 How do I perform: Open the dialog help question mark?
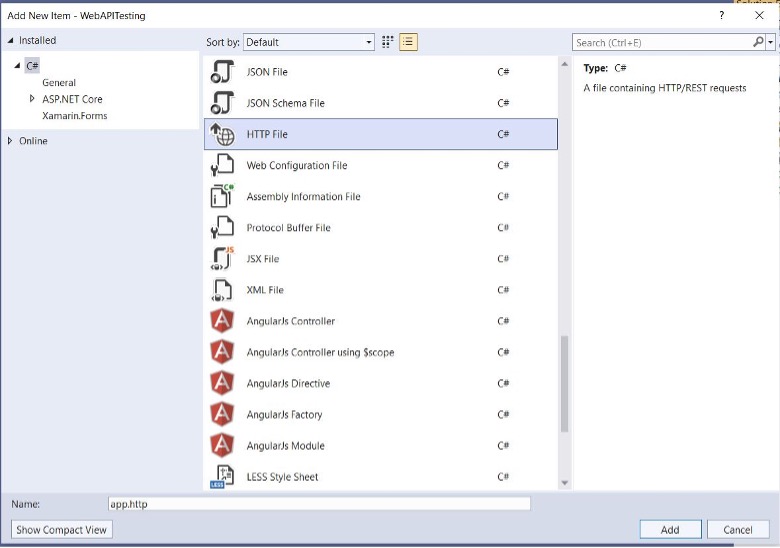pyautogui.click(x=721, y=15)
